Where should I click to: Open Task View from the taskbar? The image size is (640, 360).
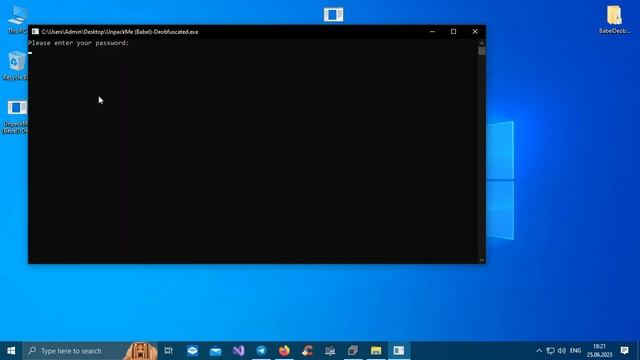[169, 351]
